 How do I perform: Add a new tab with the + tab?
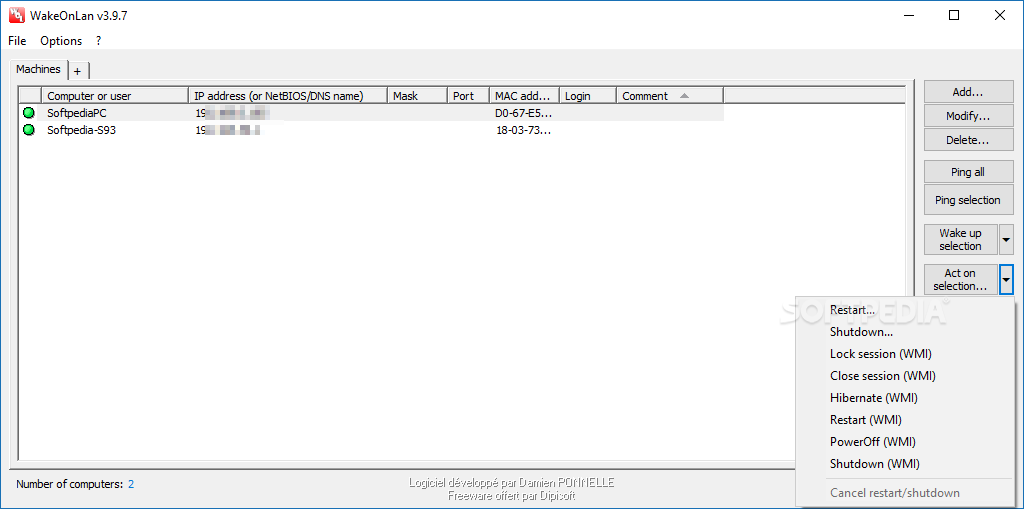coord(78,71)
